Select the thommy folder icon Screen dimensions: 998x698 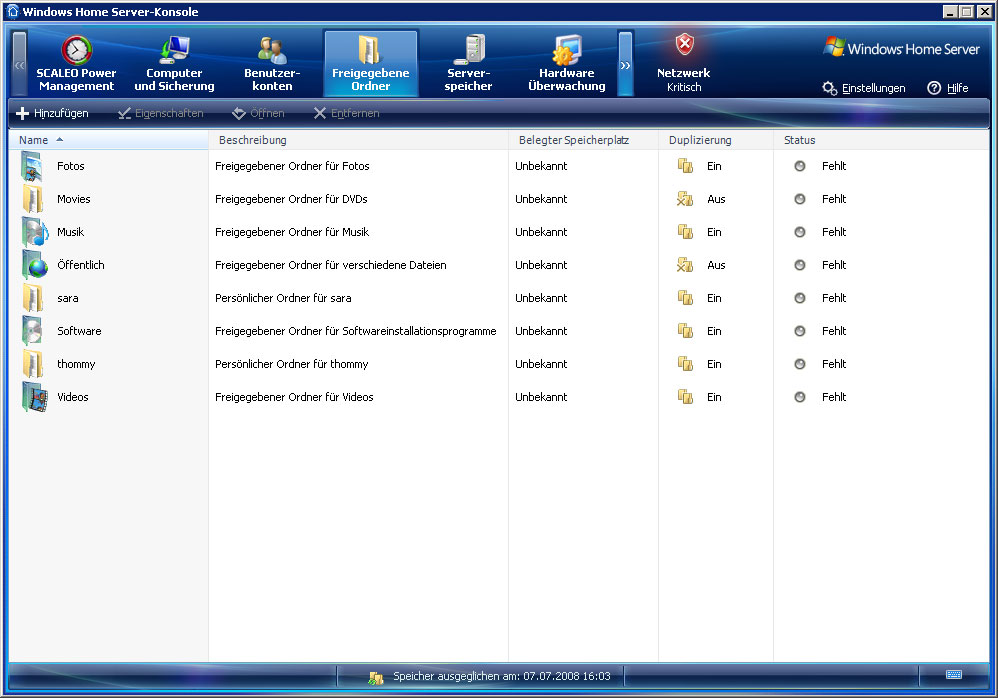pos(33,365)
